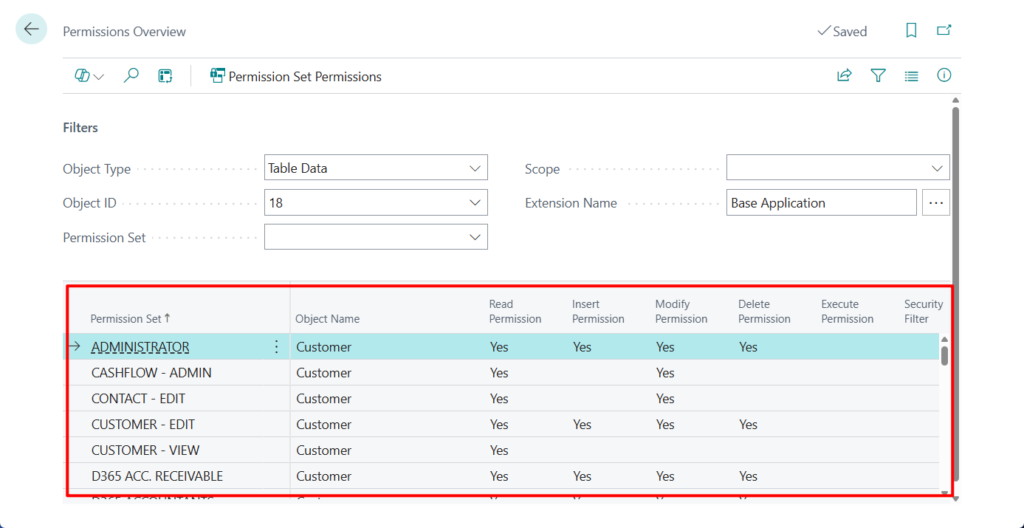The height and width of the screenshot is (528, 1024).
Task: Click the search magnifier icon
Action: pyautogui.click(x=131, y=76)
